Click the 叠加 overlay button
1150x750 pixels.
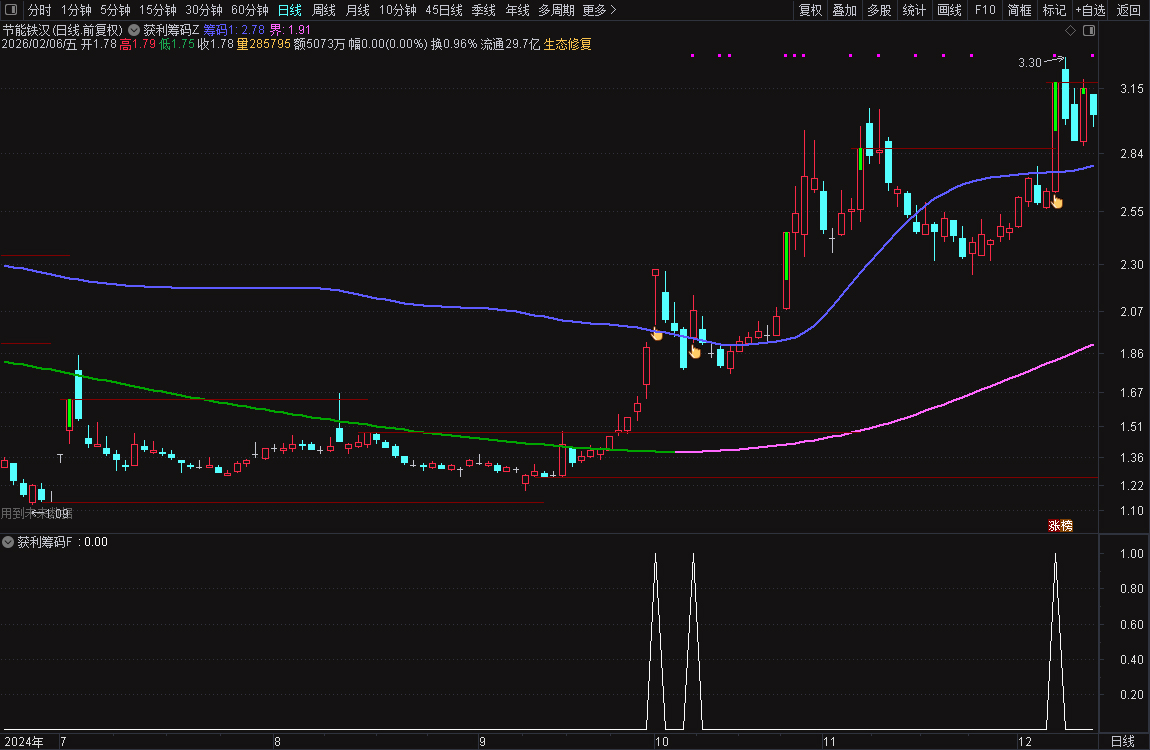(844, 10)
